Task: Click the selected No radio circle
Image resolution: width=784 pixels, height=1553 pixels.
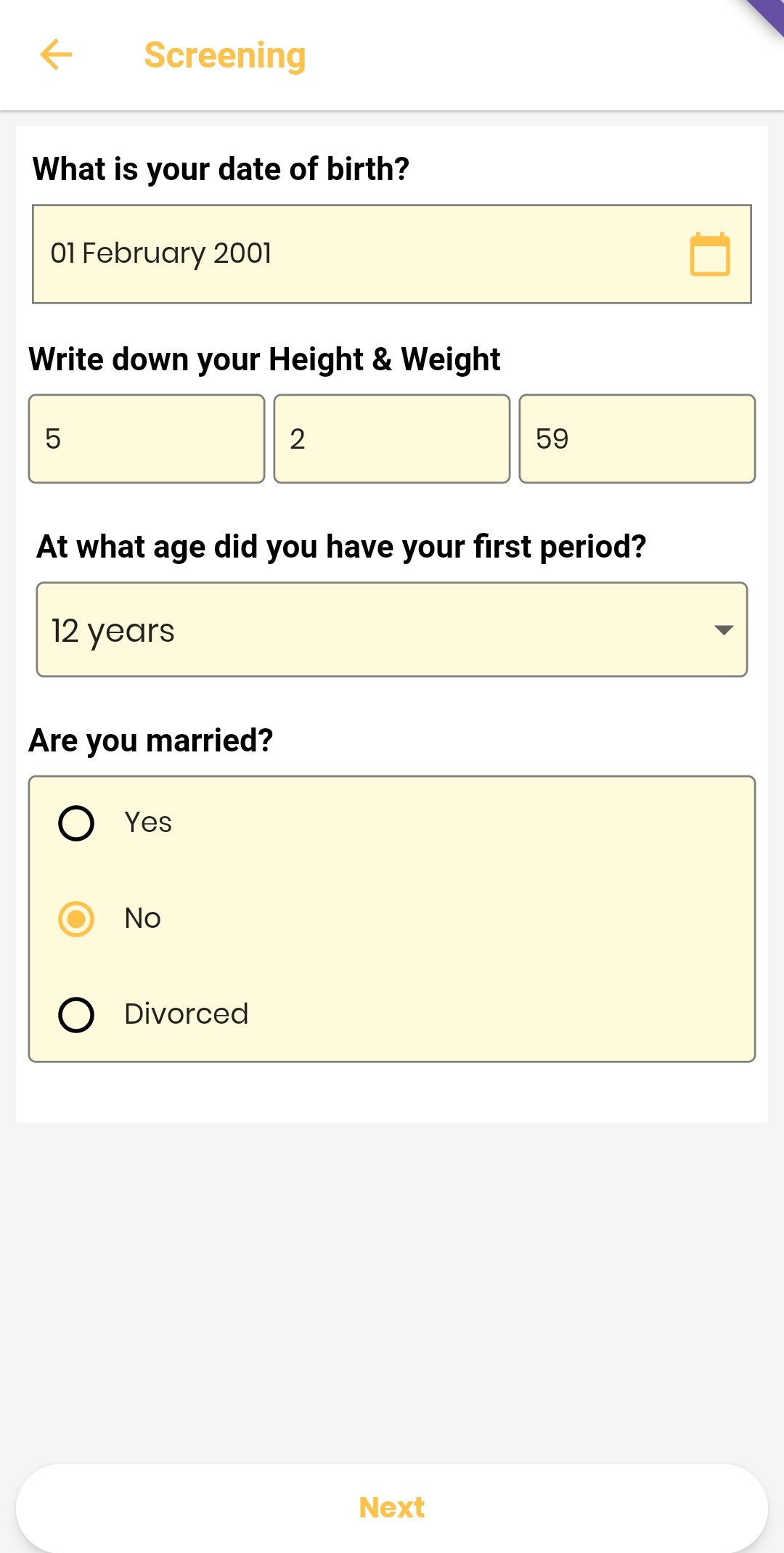Action: [76, 919]
